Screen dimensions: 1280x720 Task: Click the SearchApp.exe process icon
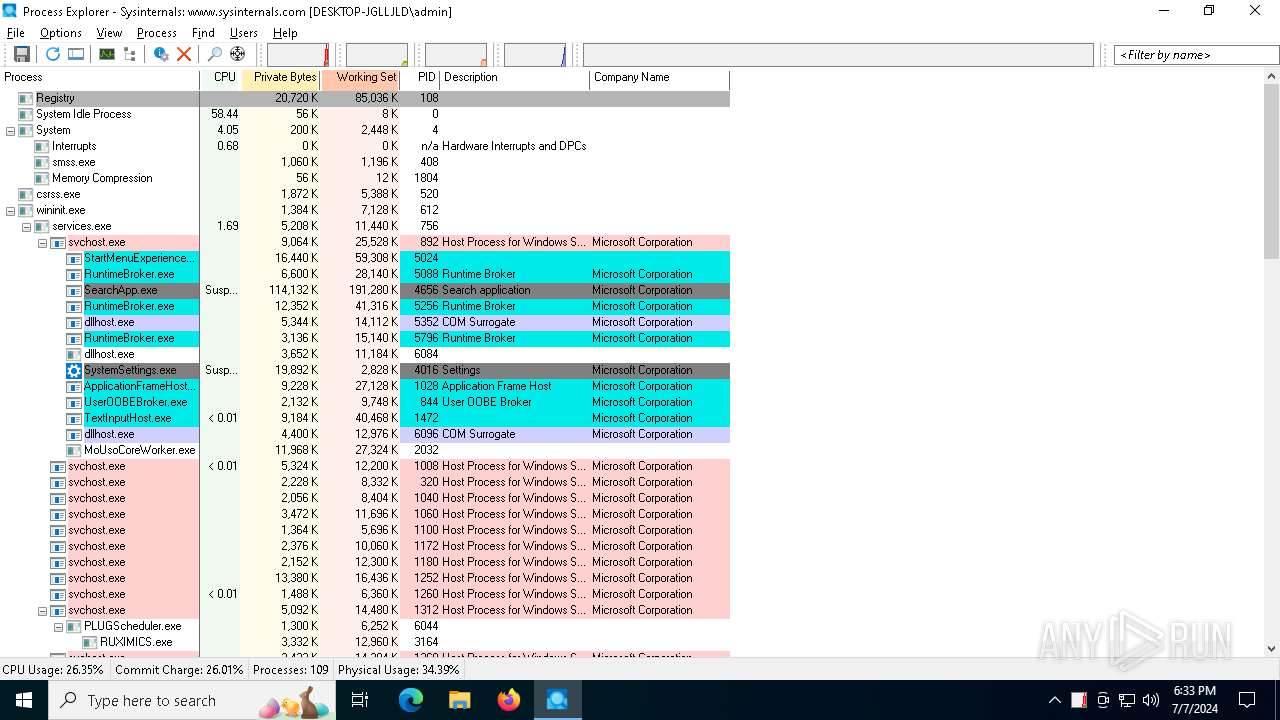tap(74, 290)
